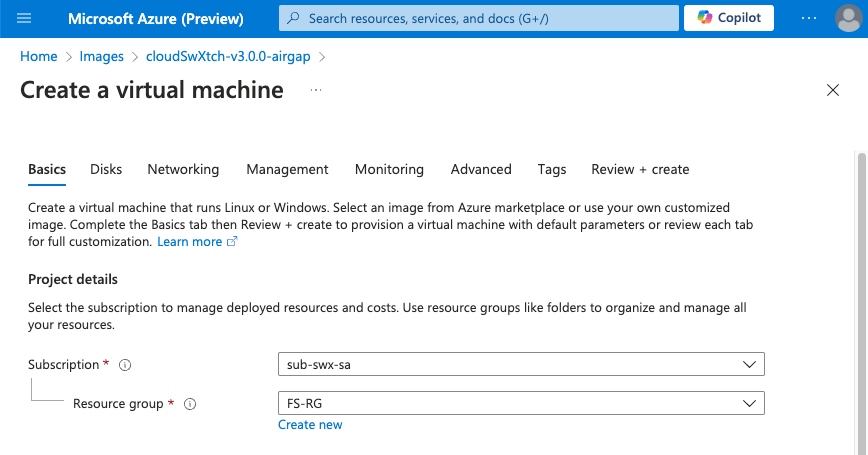
Task: Switch to the Review + create tab
Action: coord(640,169)
